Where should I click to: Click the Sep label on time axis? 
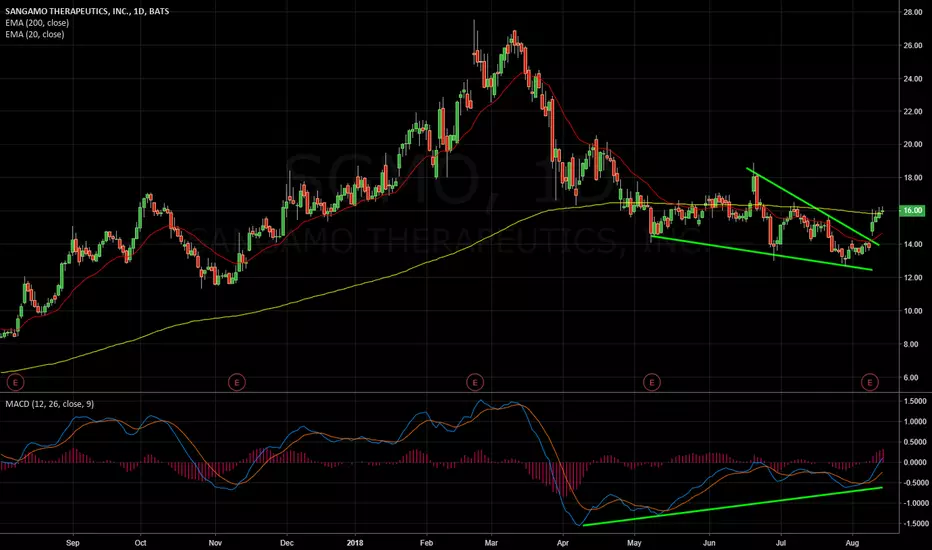point(73,542)
